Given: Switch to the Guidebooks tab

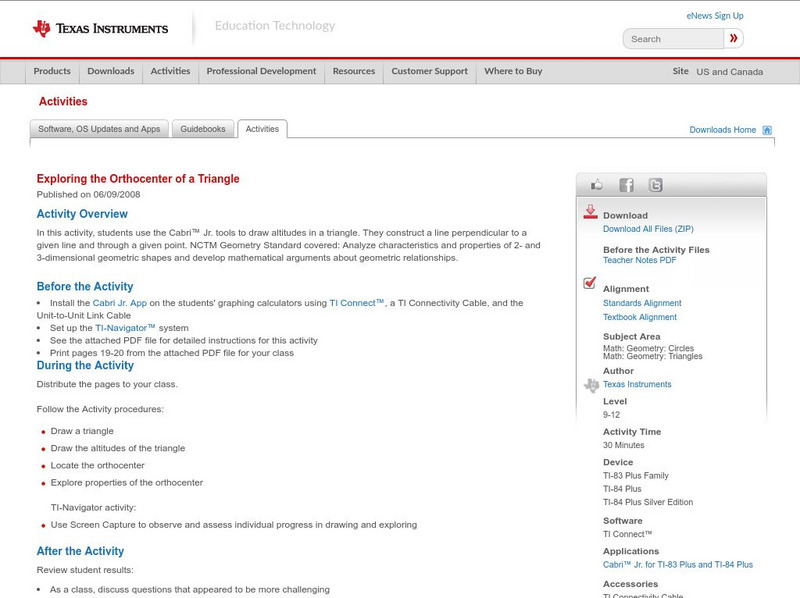Looking at the screenshot, I should click(x=203, y=129).
